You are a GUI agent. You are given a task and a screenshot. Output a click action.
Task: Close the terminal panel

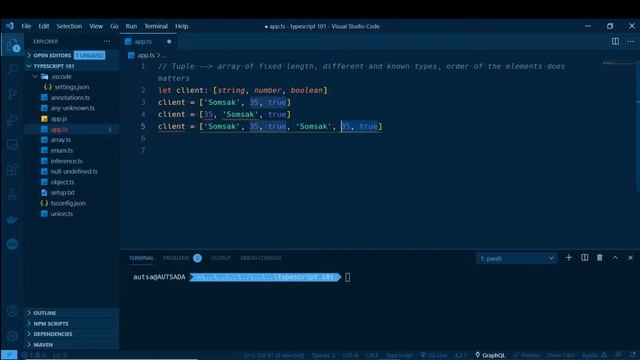pos(631,258)
